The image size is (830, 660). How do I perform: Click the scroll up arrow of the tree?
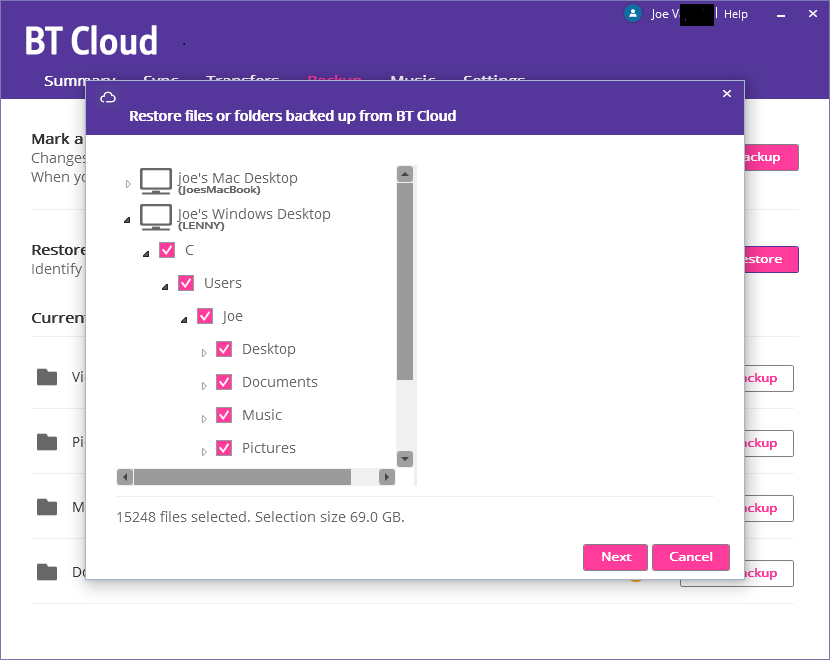[405, 174]
